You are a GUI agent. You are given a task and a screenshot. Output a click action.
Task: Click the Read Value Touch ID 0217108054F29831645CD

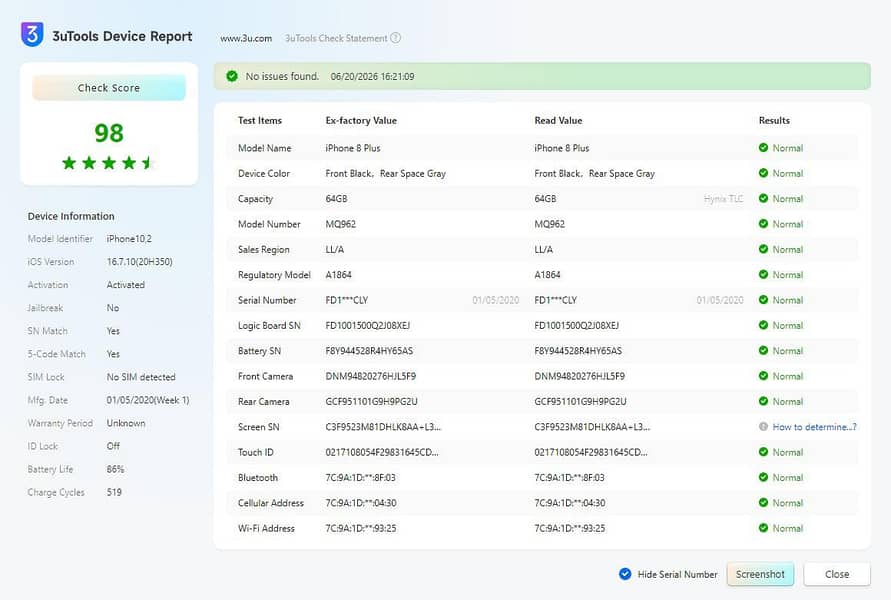591,452
